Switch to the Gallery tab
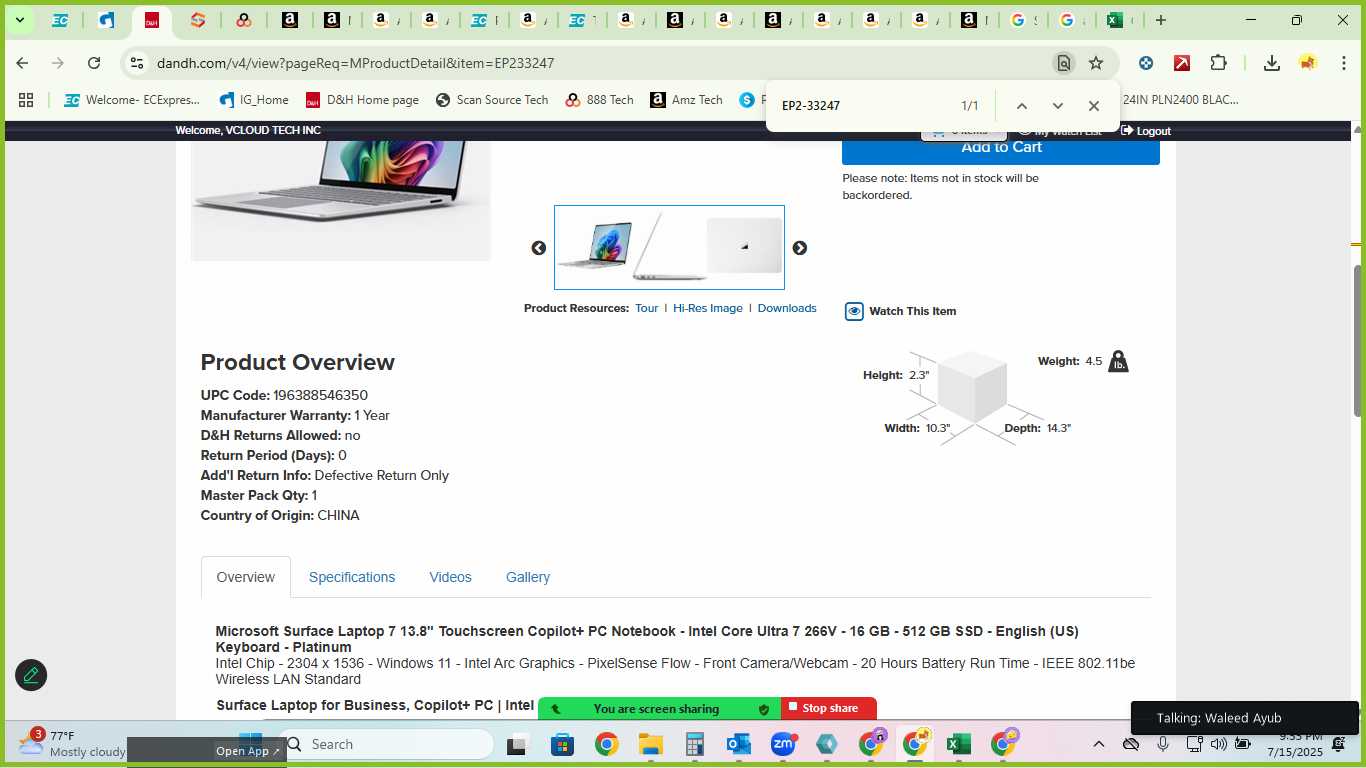1366x768 pixels. pos(528,577)
